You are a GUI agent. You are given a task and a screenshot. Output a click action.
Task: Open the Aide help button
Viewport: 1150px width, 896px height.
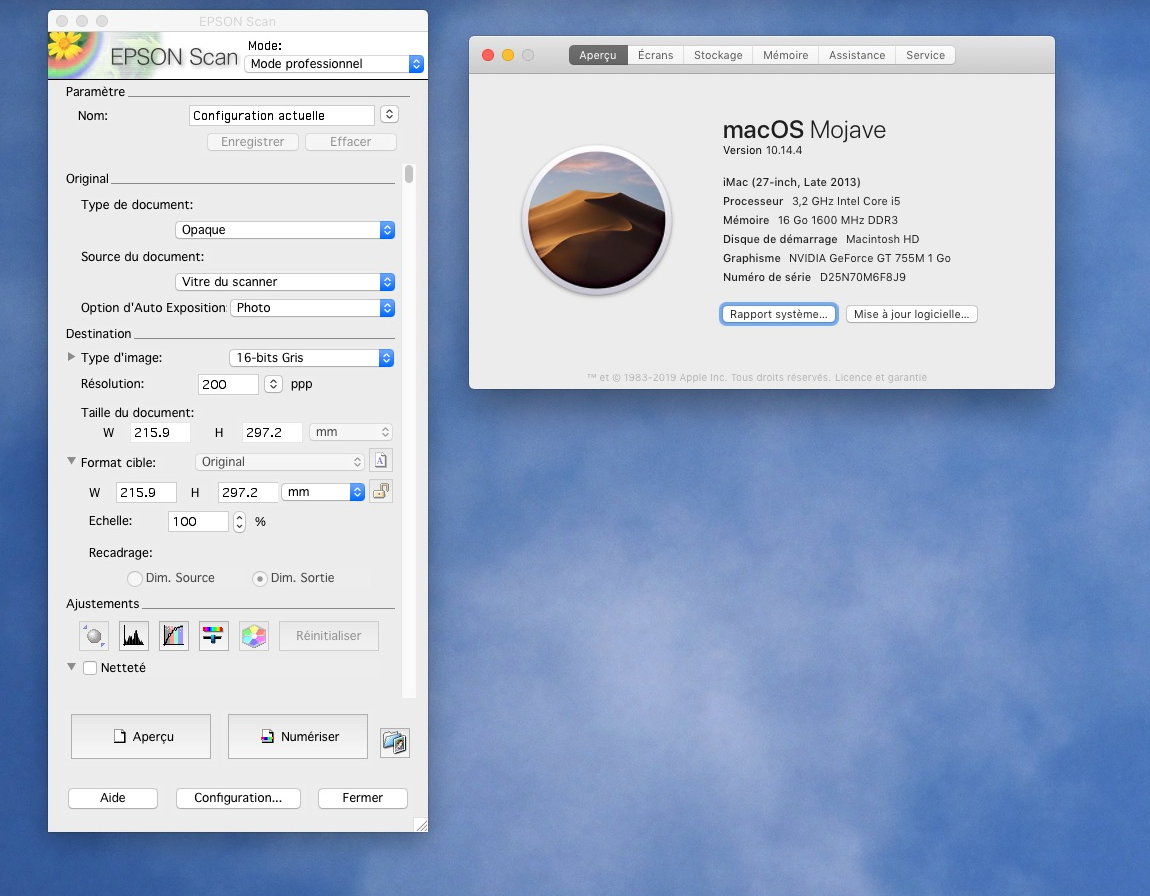pos(113,798)
